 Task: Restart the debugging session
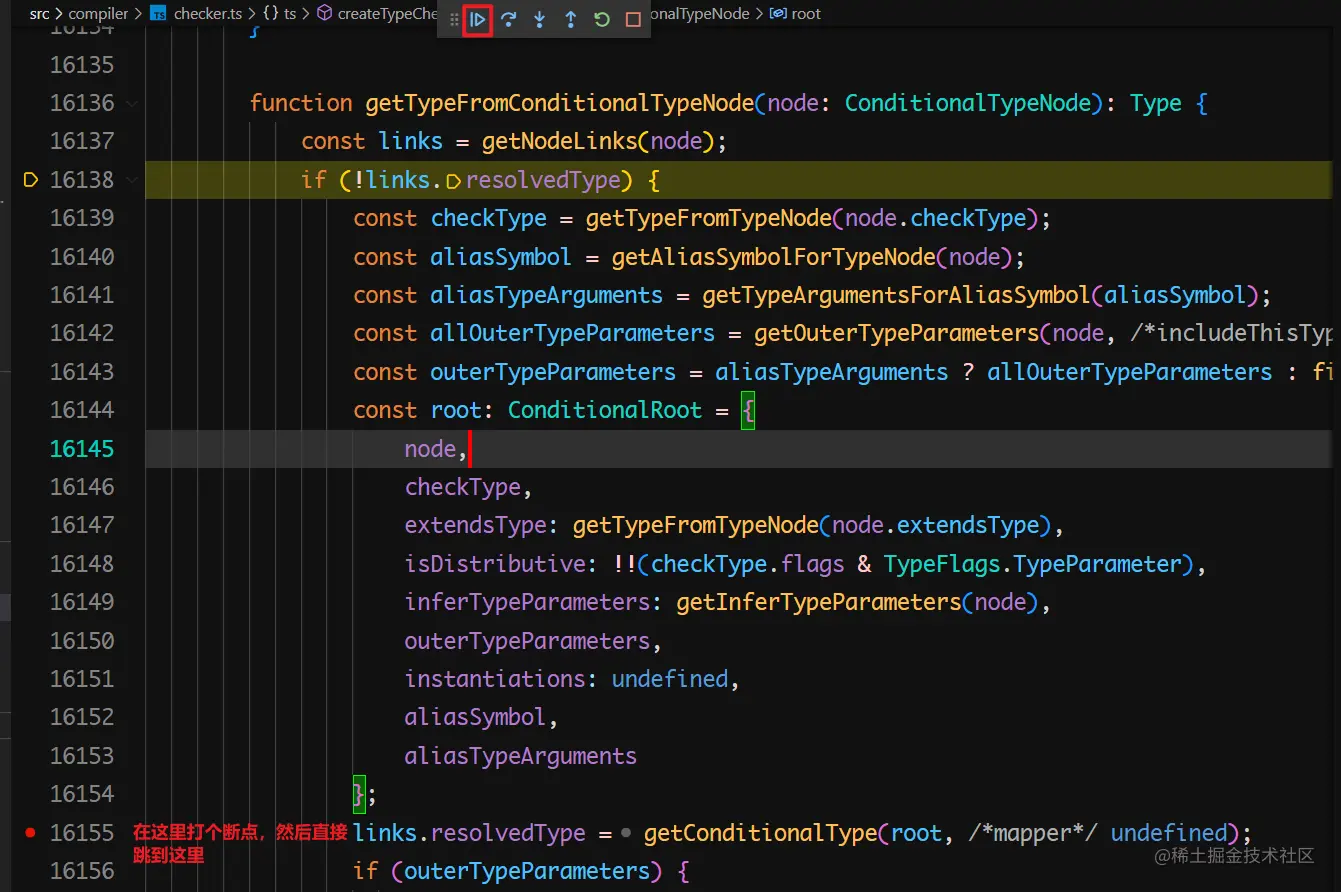602,19
